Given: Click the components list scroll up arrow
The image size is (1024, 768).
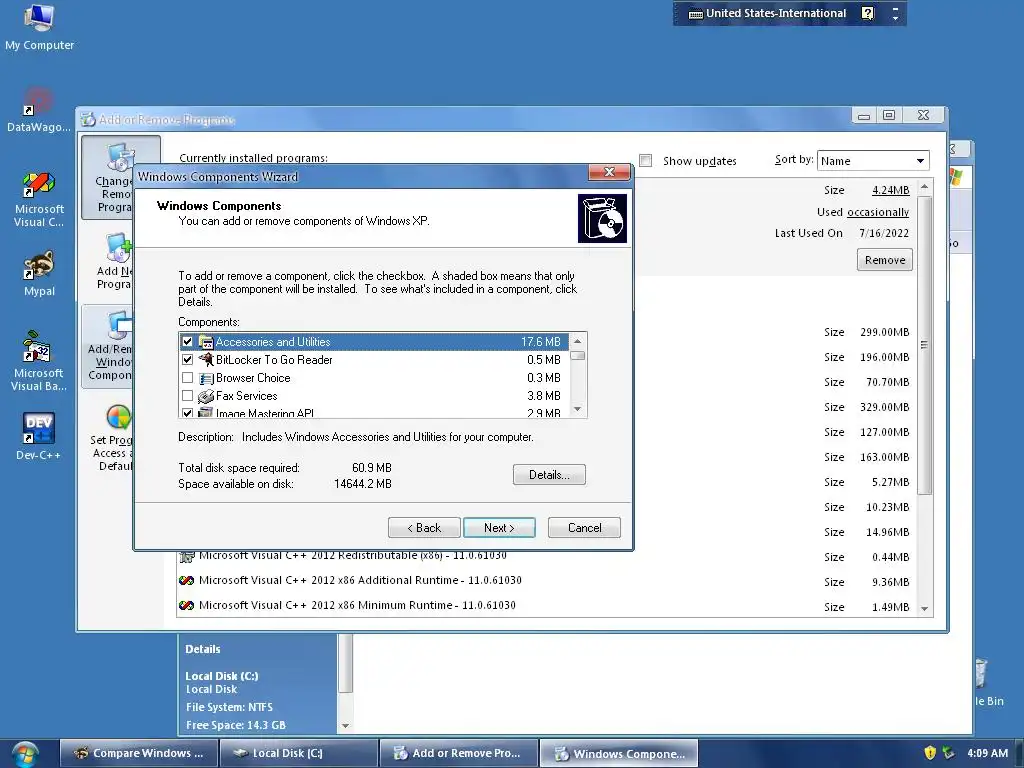Looking at the screenshot, I should [x=577, y=341].
